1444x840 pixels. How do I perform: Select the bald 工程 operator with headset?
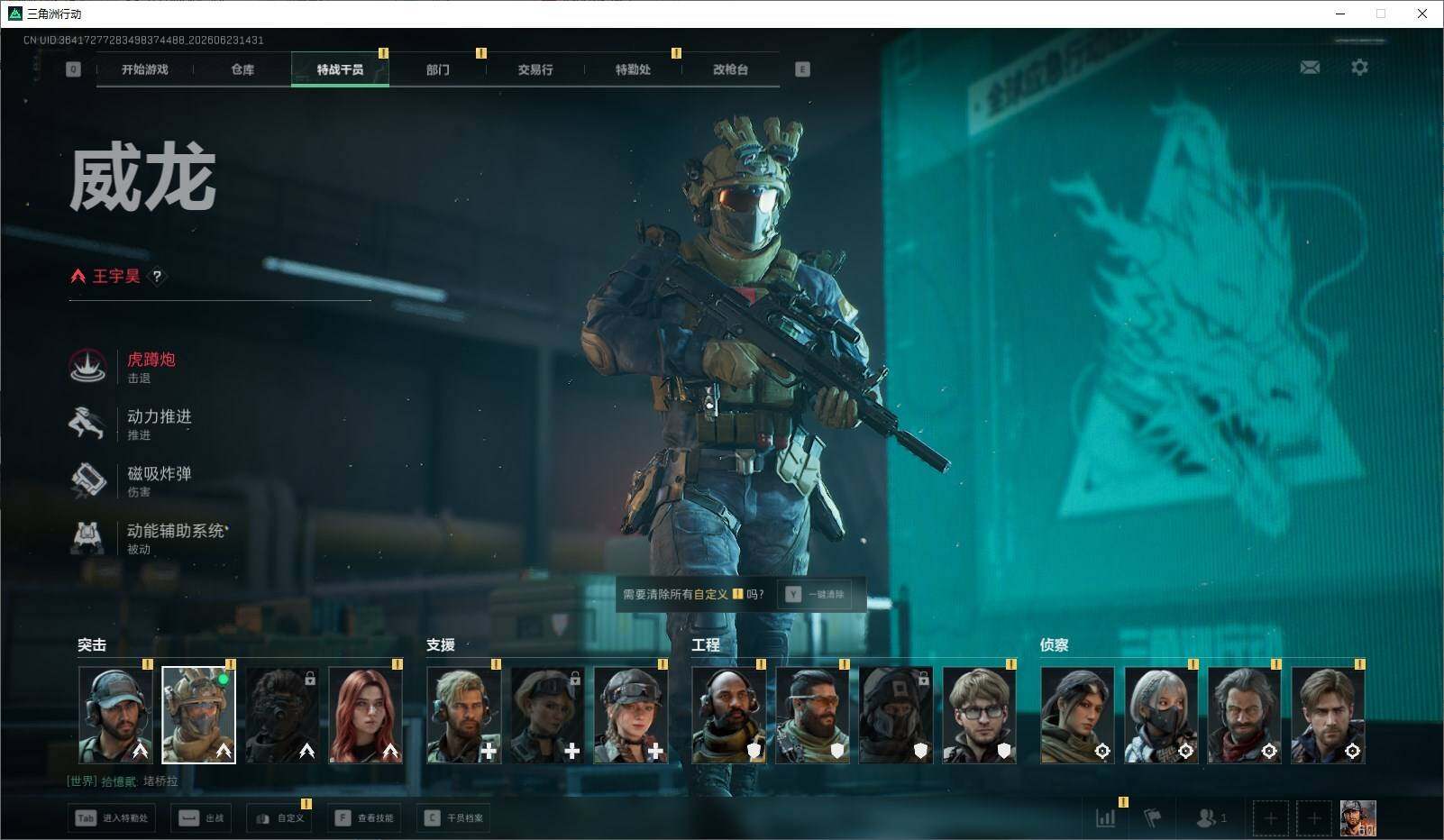click(x=728, y=715)
